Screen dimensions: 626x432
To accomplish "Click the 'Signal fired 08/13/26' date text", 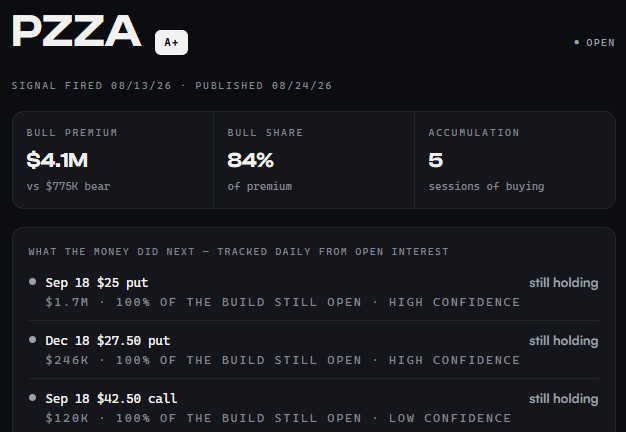I will (x=91, y=85).
